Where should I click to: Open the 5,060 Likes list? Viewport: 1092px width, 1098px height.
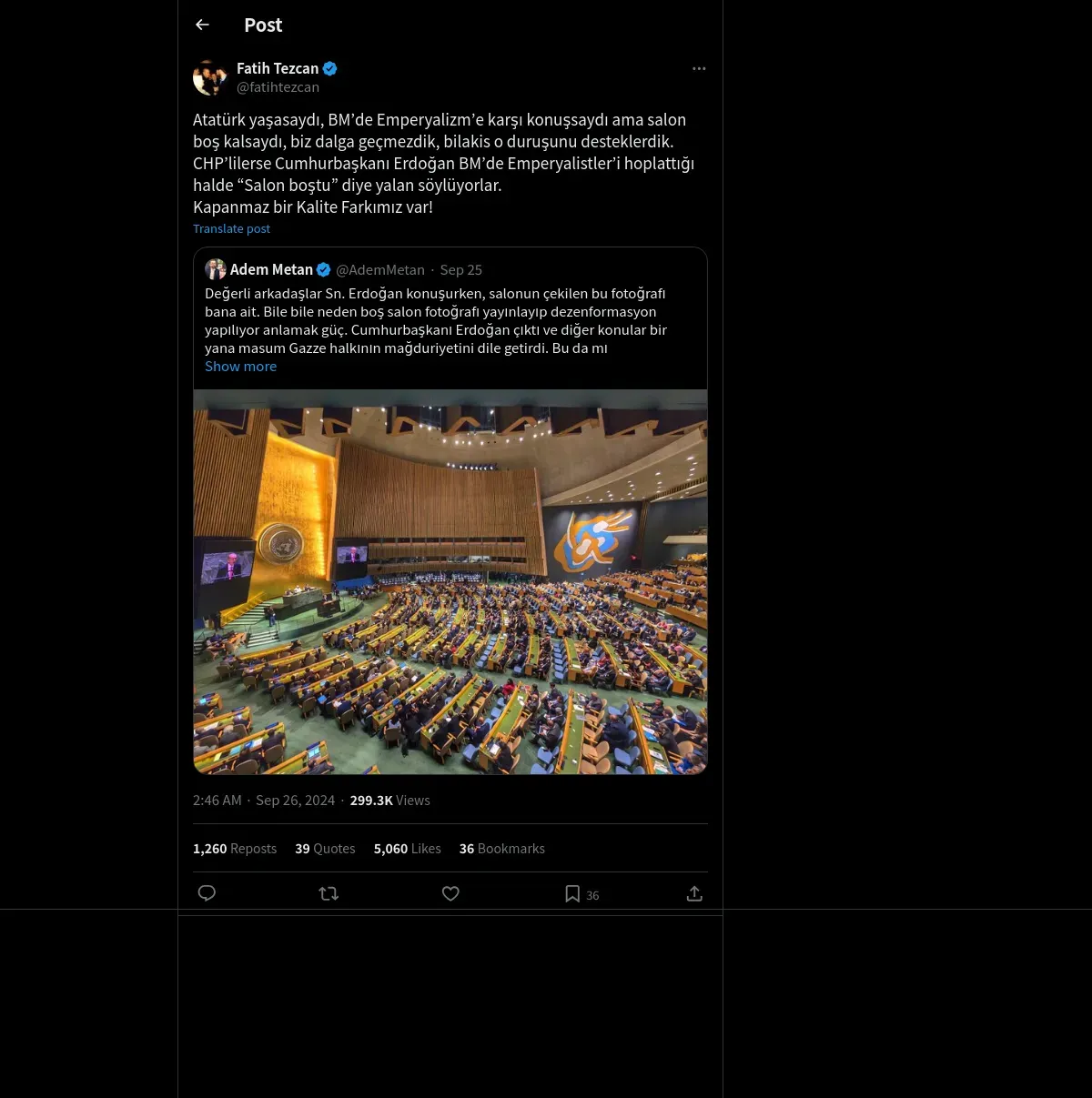[407, 849]
